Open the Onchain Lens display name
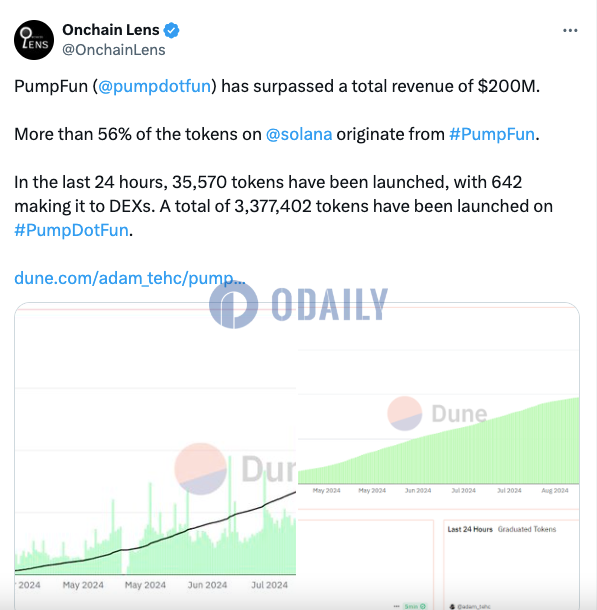 click(x=111, y=30)
